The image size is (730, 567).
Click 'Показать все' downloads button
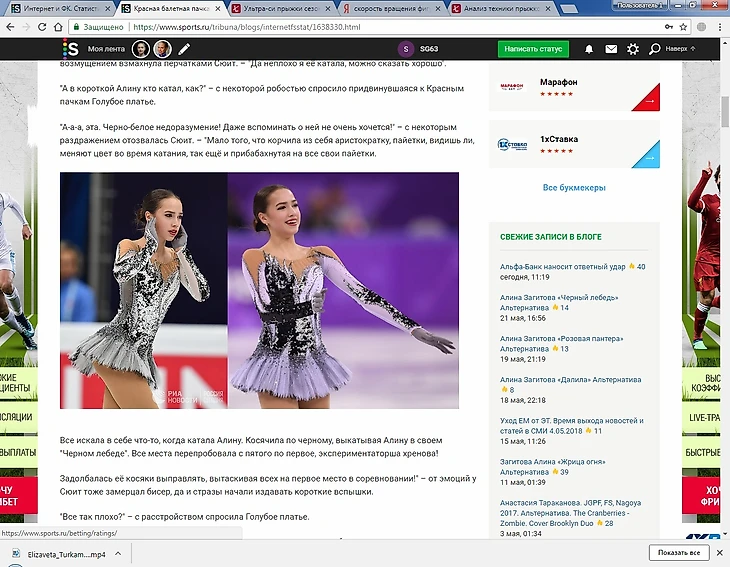678,553
